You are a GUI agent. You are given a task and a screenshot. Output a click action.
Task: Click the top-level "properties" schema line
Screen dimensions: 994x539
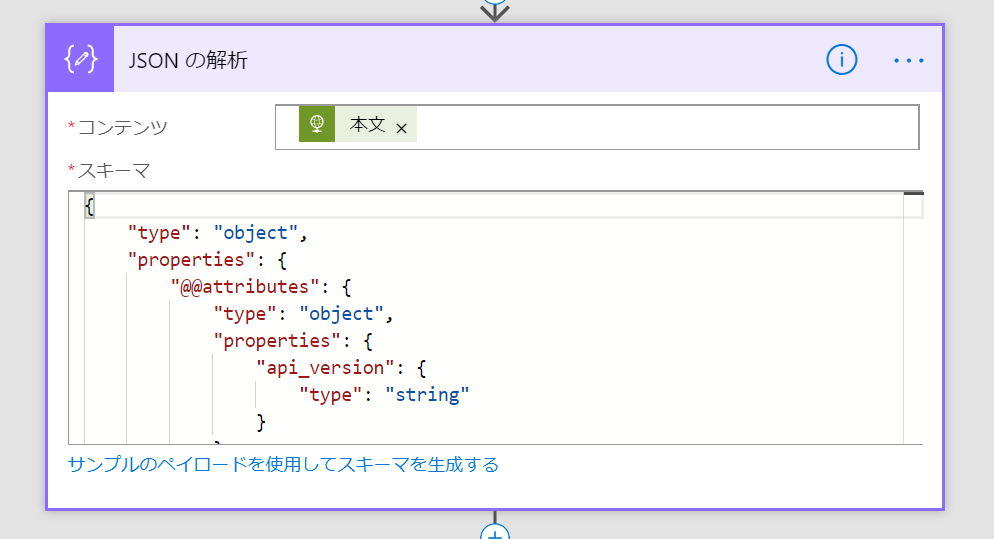point(207,260)
